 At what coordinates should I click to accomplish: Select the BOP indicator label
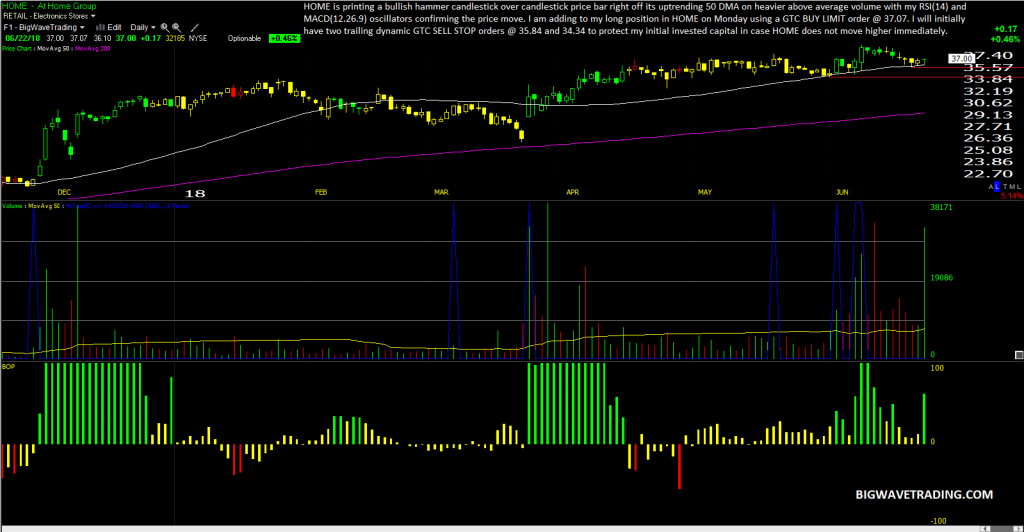[8, 367]
